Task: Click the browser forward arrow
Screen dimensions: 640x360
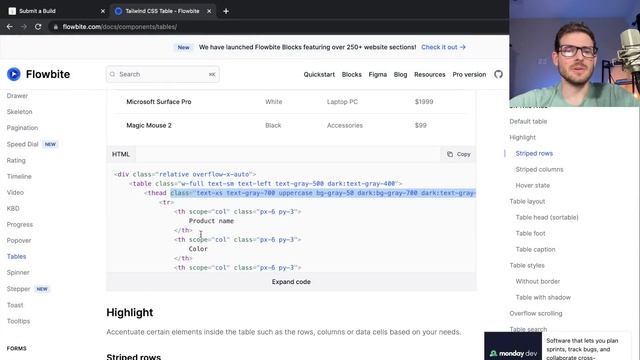Action: click(x=23, y=27)
